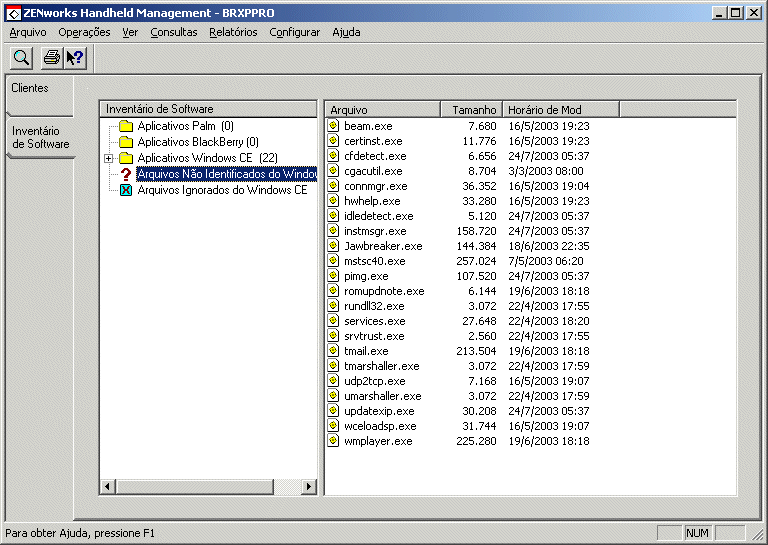Image resolution: width=768 pixels, height=545 pixels.
Task: Sort by the Horário de Mod column header
Action: 561,110
